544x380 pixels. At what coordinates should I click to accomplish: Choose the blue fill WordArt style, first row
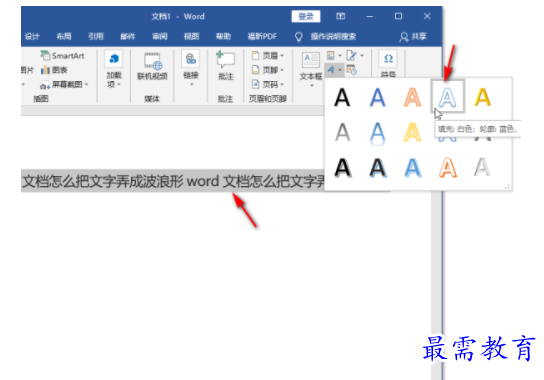(377, 97)
